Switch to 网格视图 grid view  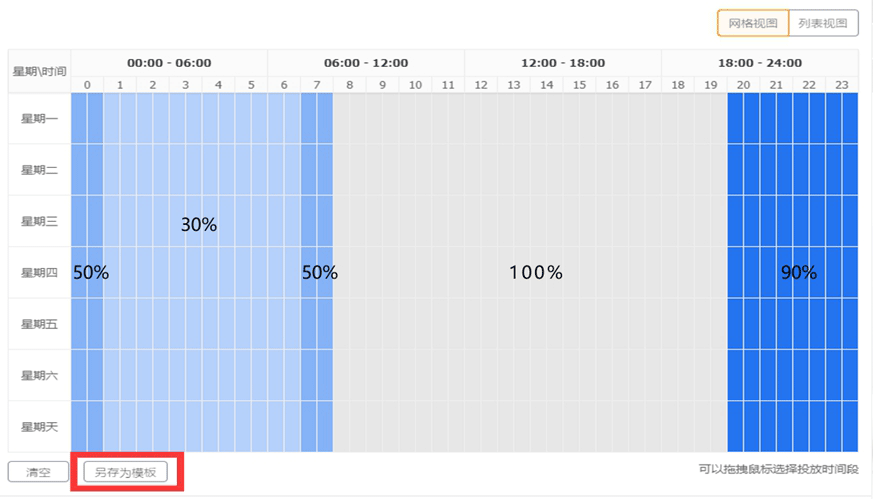[x=752, y=23]
